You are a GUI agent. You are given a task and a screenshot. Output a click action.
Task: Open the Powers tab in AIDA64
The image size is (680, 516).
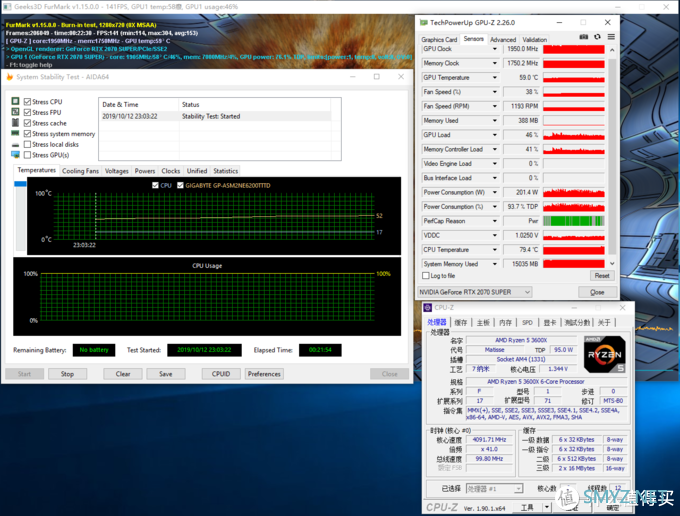tap(145, 171)
